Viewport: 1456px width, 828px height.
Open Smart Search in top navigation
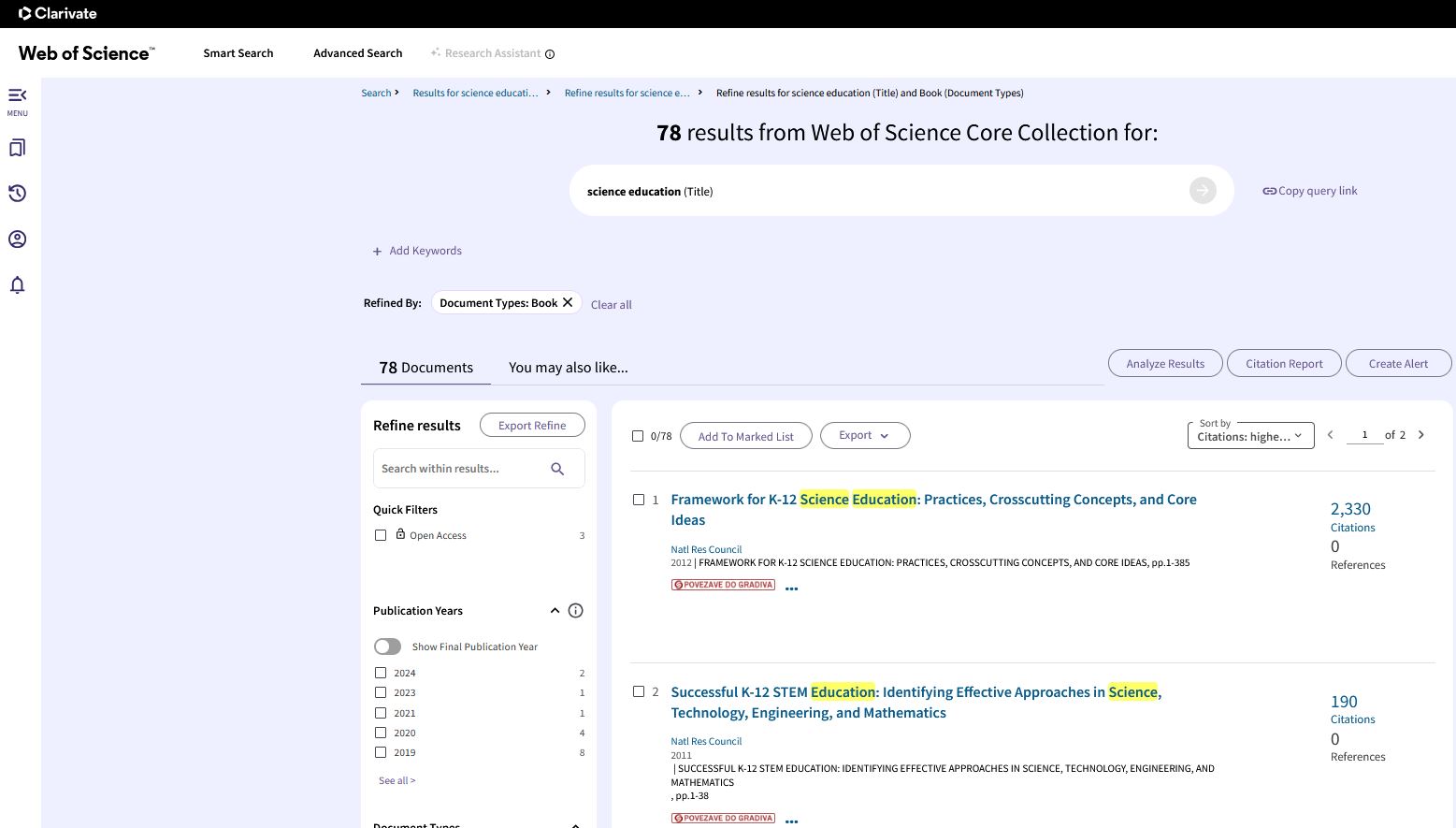238,53
